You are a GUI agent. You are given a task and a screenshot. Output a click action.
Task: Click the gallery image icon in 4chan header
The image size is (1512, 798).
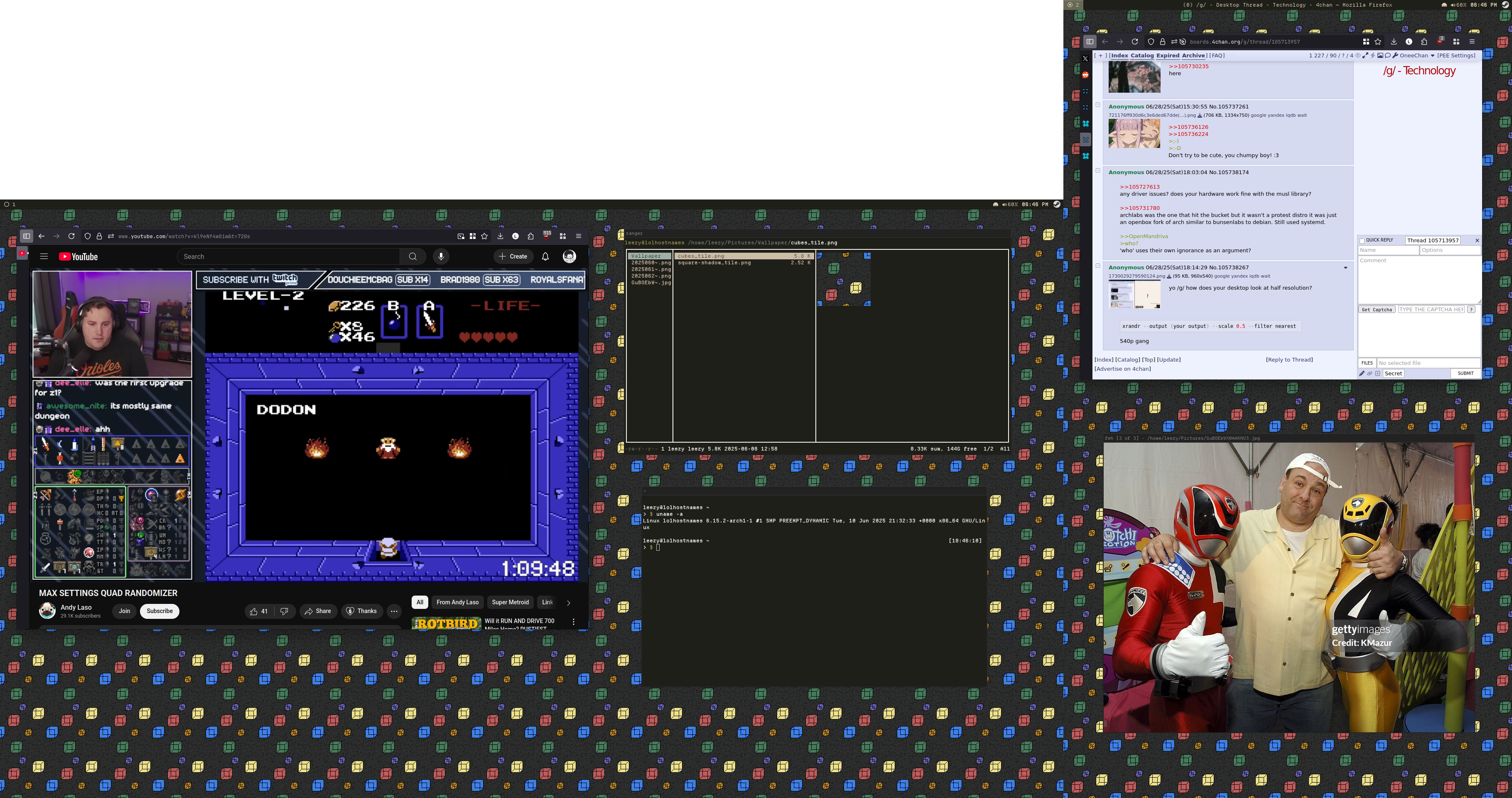pos(1380,56)
